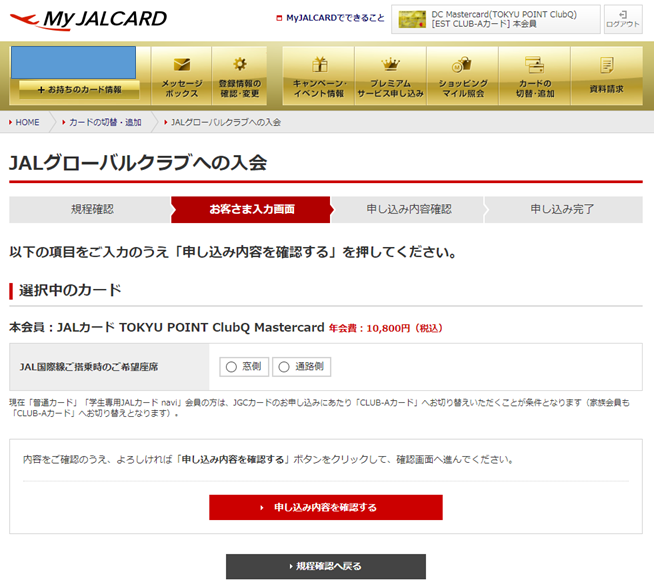Screen dimensions: 654x582
Task: Click 申し込み内容を確認する red button
Action: (326, 507)
